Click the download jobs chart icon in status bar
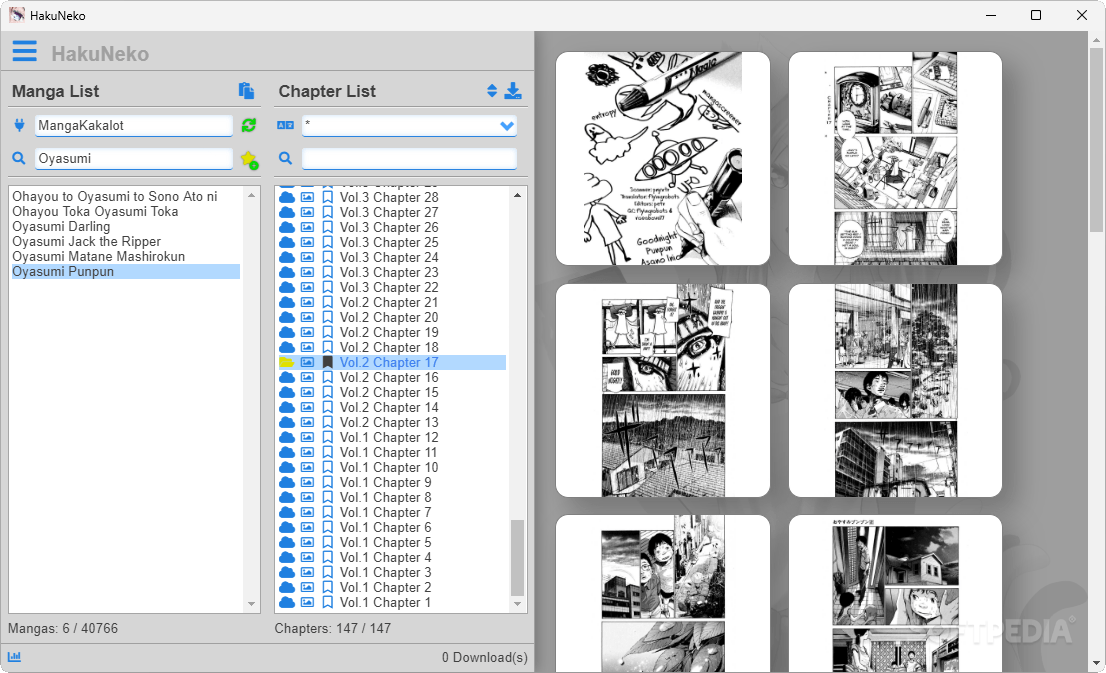This screenshot has height=673, width=1106. point(14,657)
